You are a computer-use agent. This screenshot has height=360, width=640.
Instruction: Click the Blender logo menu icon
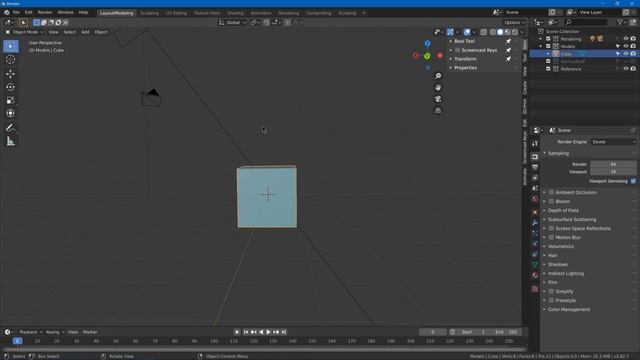coord(7,13)
